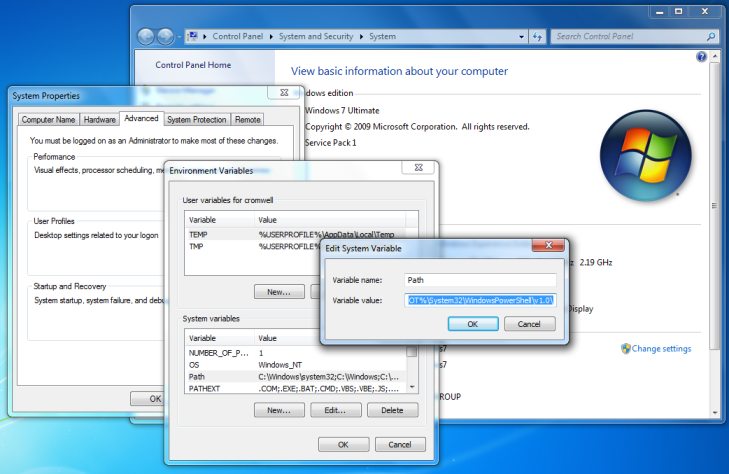729x474 pixels.
Task: Maximize the Control Panel window
Action: [679, 12]
